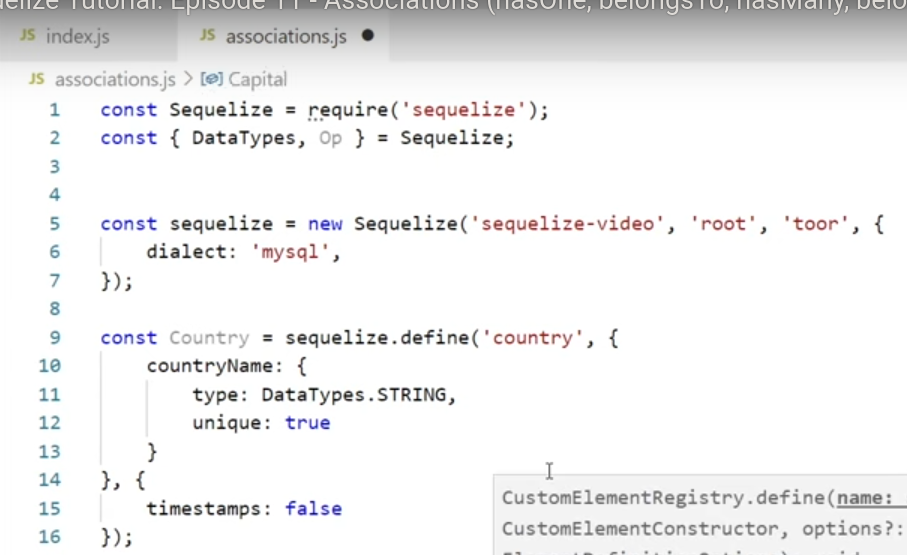Click the unsaved dot on associations.js tab
The height and width of the screenshot is (555, 907).
(x=368, y=35)
